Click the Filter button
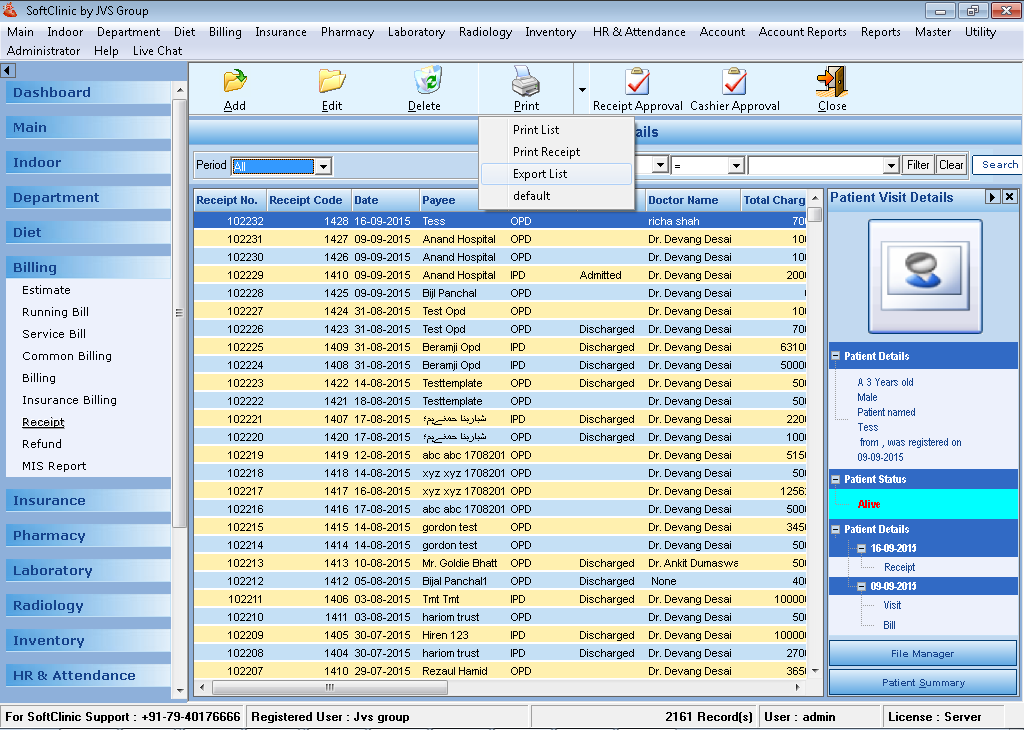 [918, 166]
